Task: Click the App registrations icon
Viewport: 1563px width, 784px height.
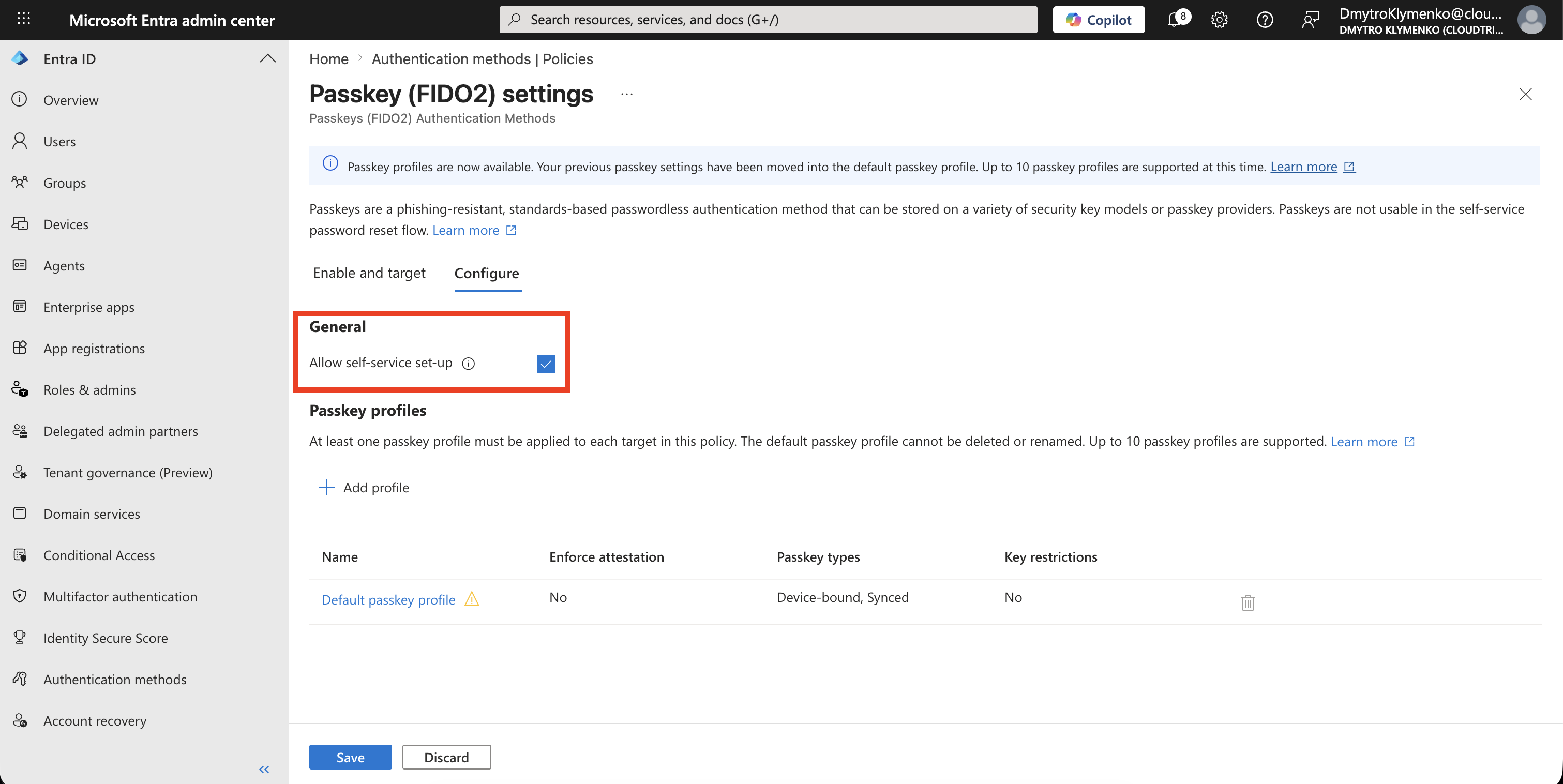Action: click(x=20, y=348)
